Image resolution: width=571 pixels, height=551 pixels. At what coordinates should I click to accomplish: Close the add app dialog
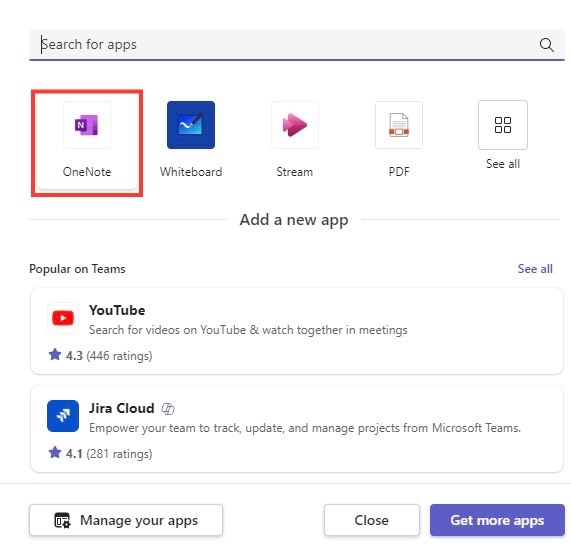pyautogui.click(x=372, y=520)
